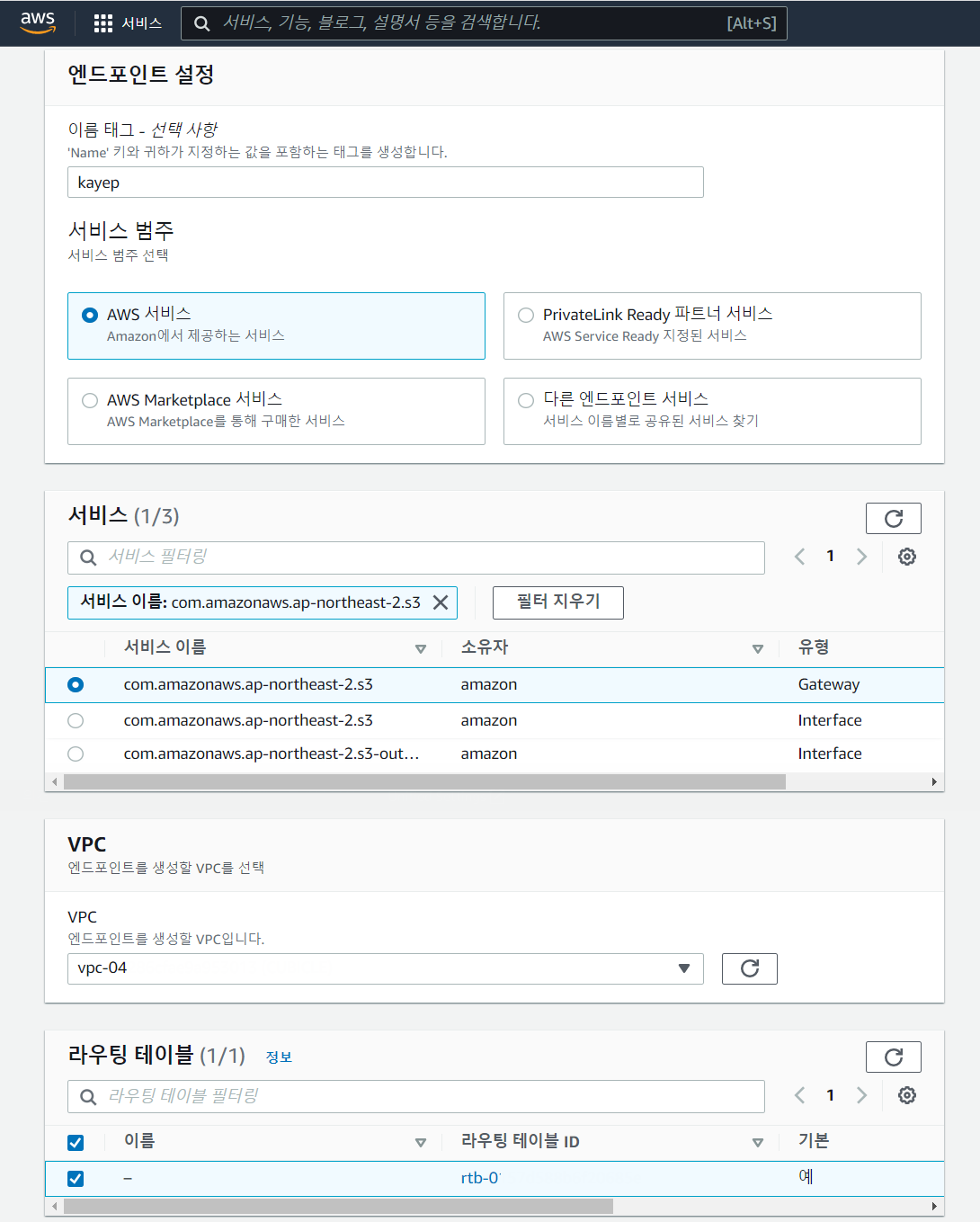Uncheck the rtb-0 routing table row
980x1222 pixels.
pyautogui.click(x=76, y=1178)
